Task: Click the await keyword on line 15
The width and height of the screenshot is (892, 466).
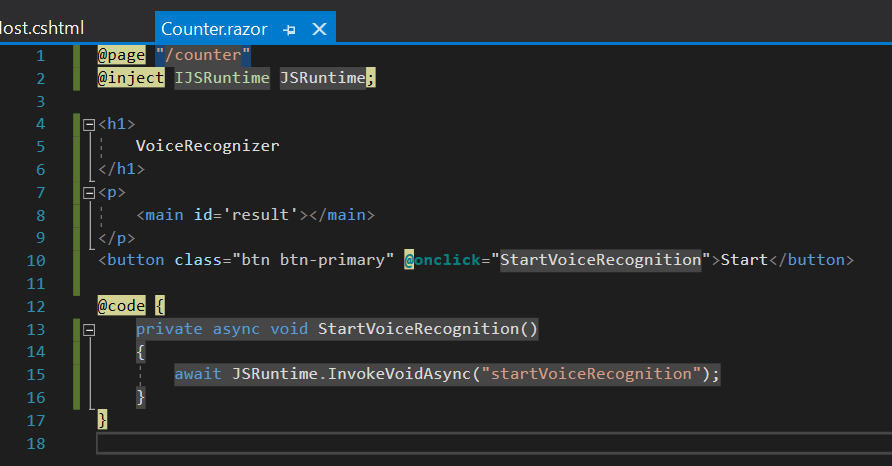Action: [x=198, y=374]
